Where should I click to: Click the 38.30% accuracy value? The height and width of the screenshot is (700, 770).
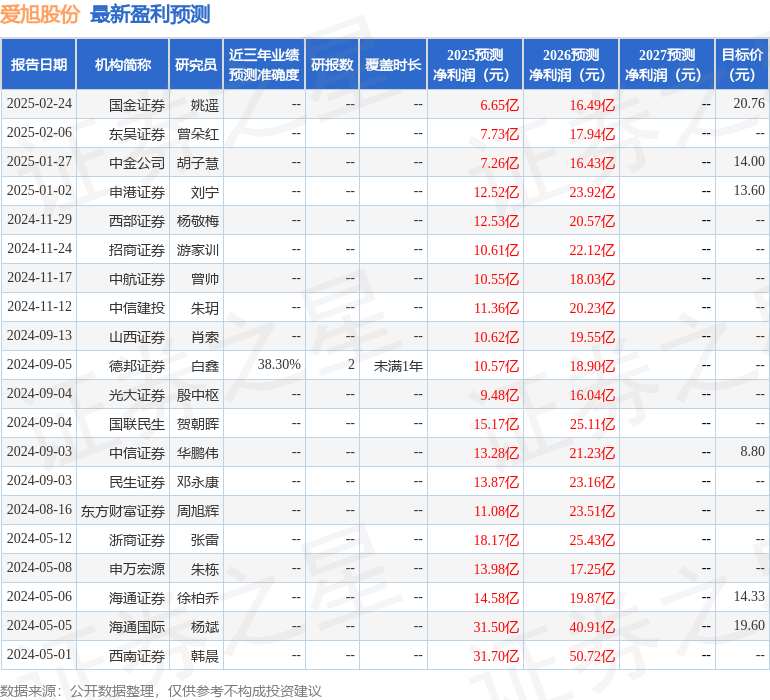[279, 364]
